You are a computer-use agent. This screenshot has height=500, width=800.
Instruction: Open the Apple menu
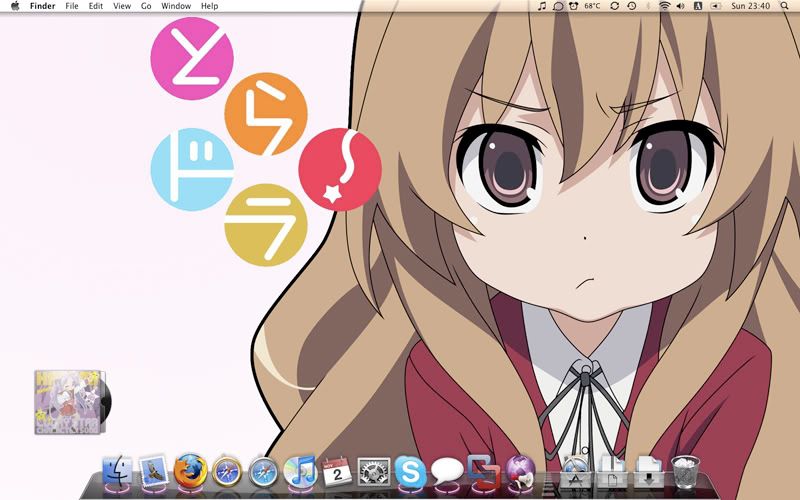click(x=15, y=6)
